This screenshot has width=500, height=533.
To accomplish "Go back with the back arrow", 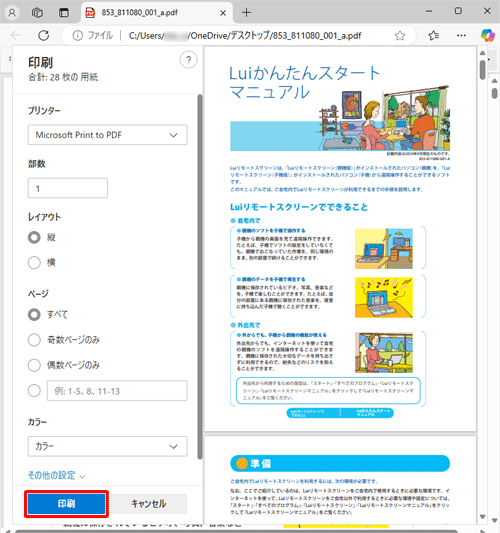I will click(16, 35).
